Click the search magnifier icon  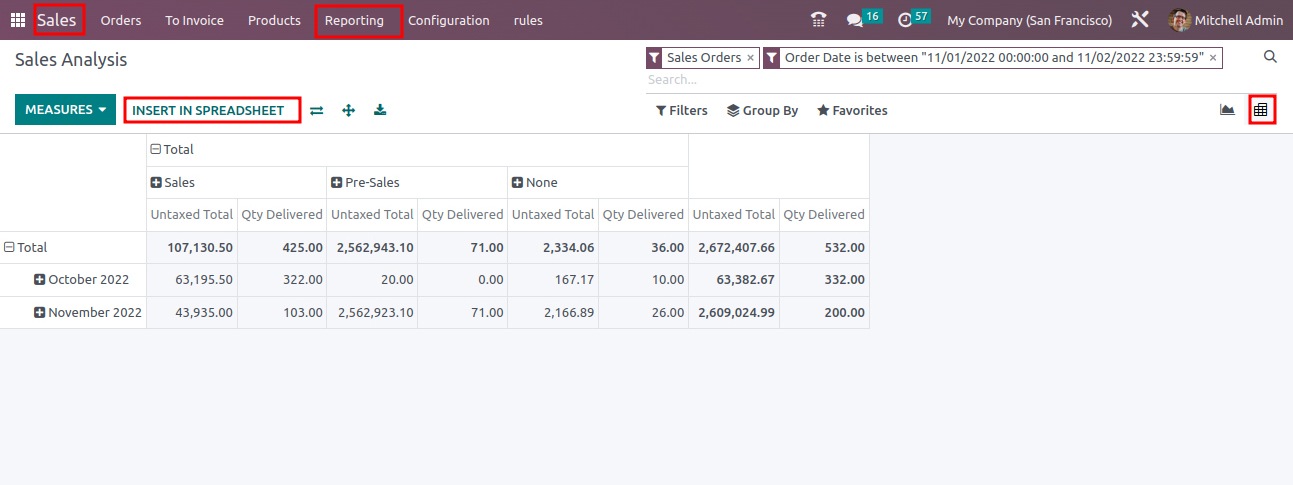(x=1270, y=57)
